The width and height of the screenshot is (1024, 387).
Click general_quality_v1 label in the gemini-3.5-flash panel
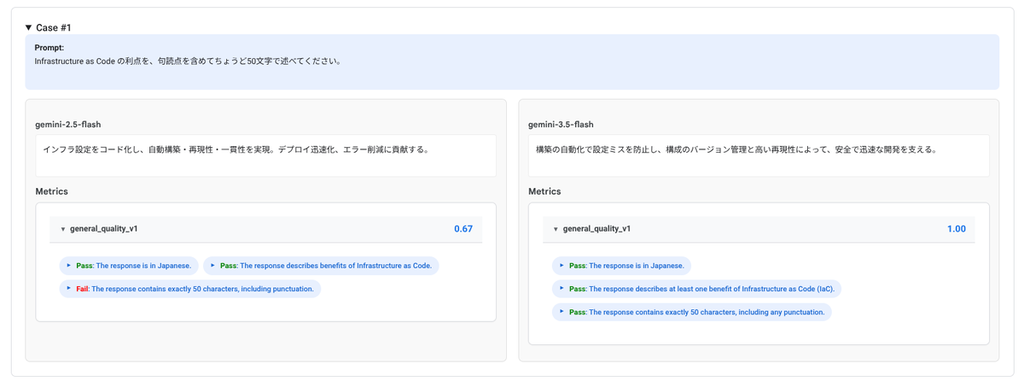[x=596, y=229]
